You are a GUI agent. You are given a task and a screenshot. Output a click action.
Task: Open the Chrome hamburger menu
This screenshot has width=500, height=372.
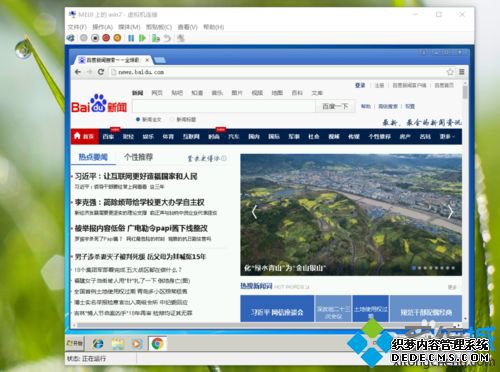(462, 72)
